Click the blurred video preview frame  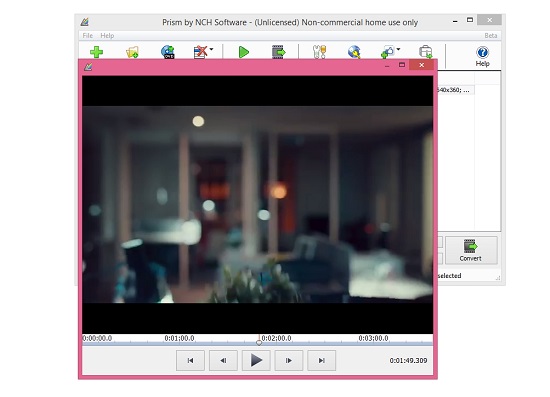[x=257, y=204]
